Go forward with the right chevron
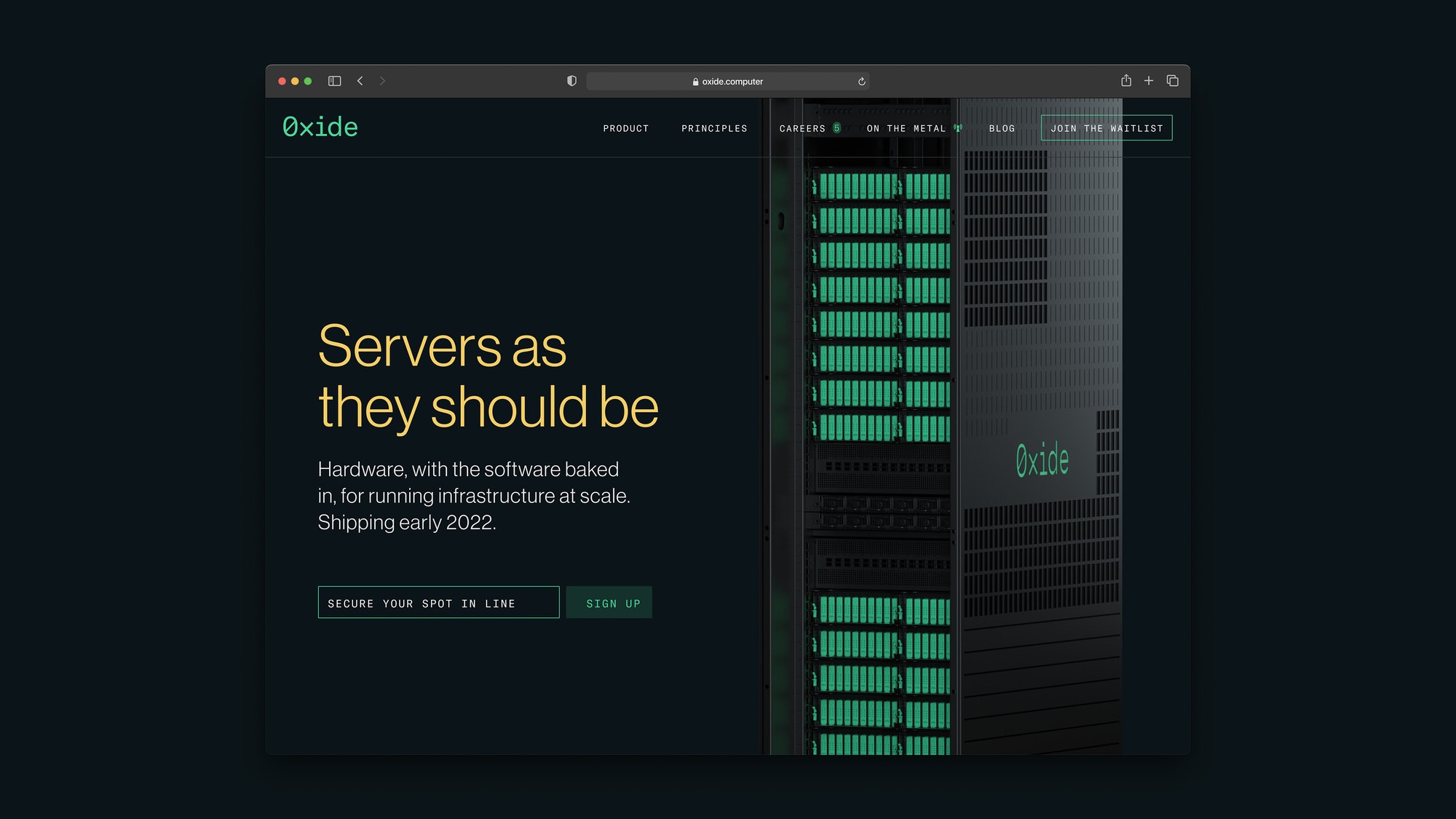This screenshot has width=1456, height=819. click(x=382, y=81)
